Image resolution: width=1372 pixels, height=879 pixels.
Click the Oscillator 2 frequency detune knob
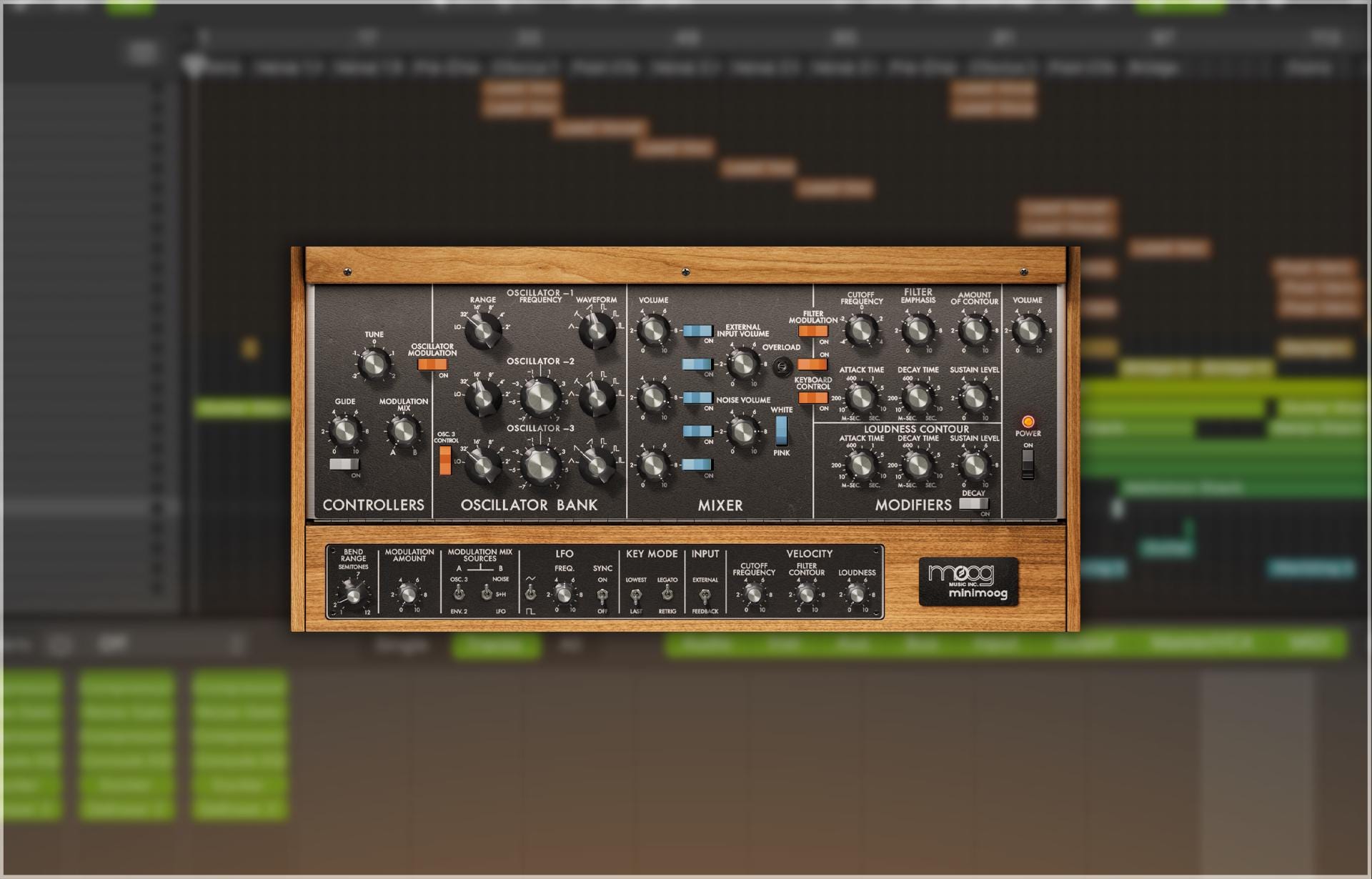pos(541,397)
